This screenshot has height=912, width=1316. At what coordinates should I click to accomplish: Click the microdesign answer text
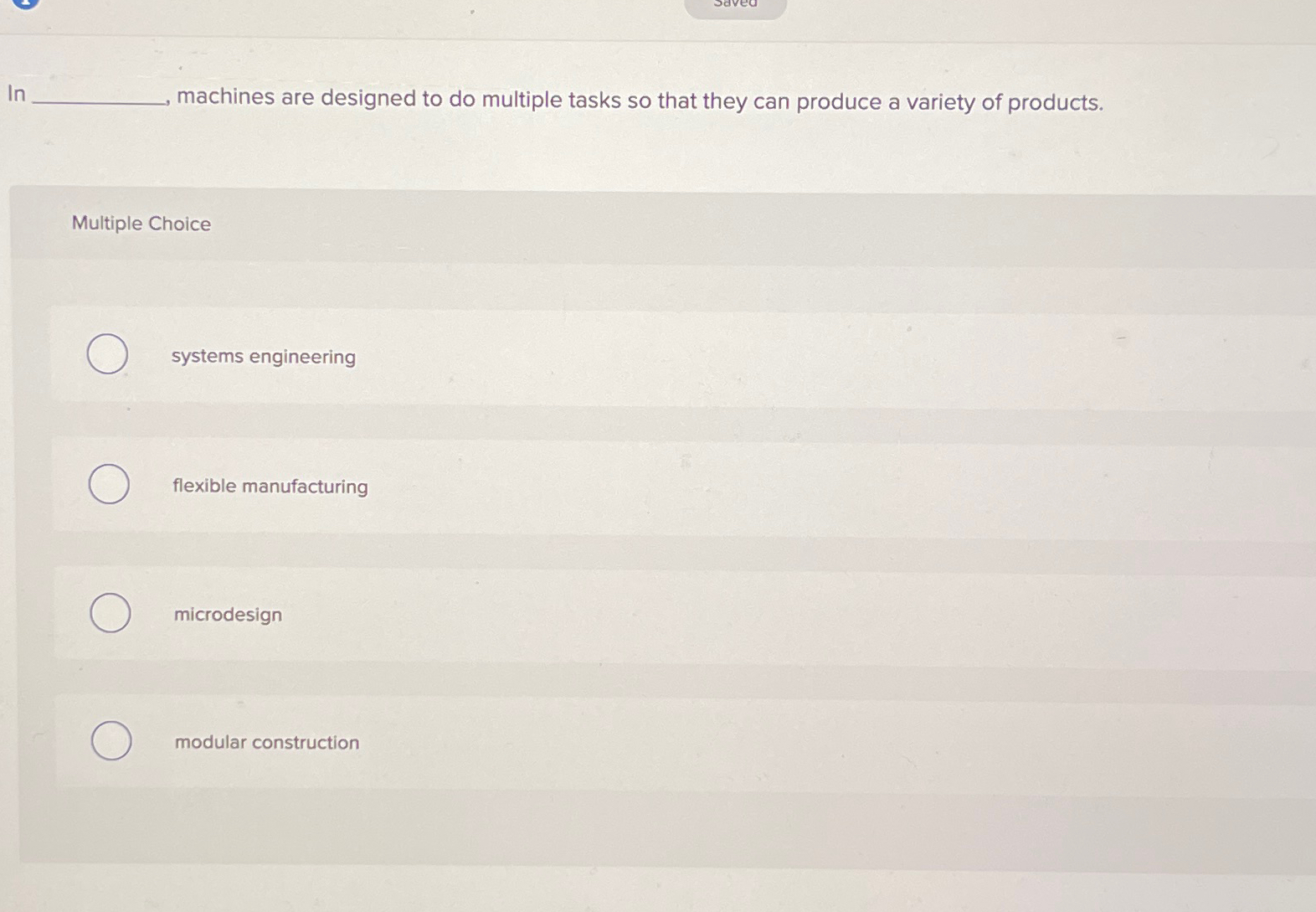pyautogui.click(x=228, y=614)
